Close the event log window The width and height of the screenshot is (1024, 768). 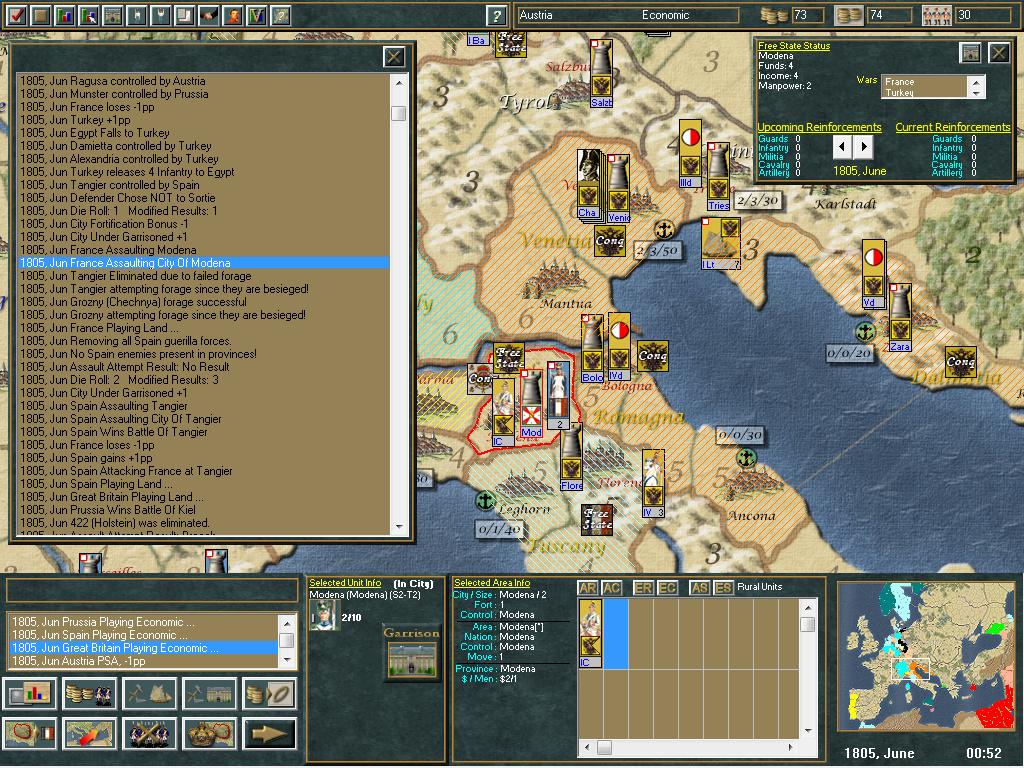[x=394, y=57]
